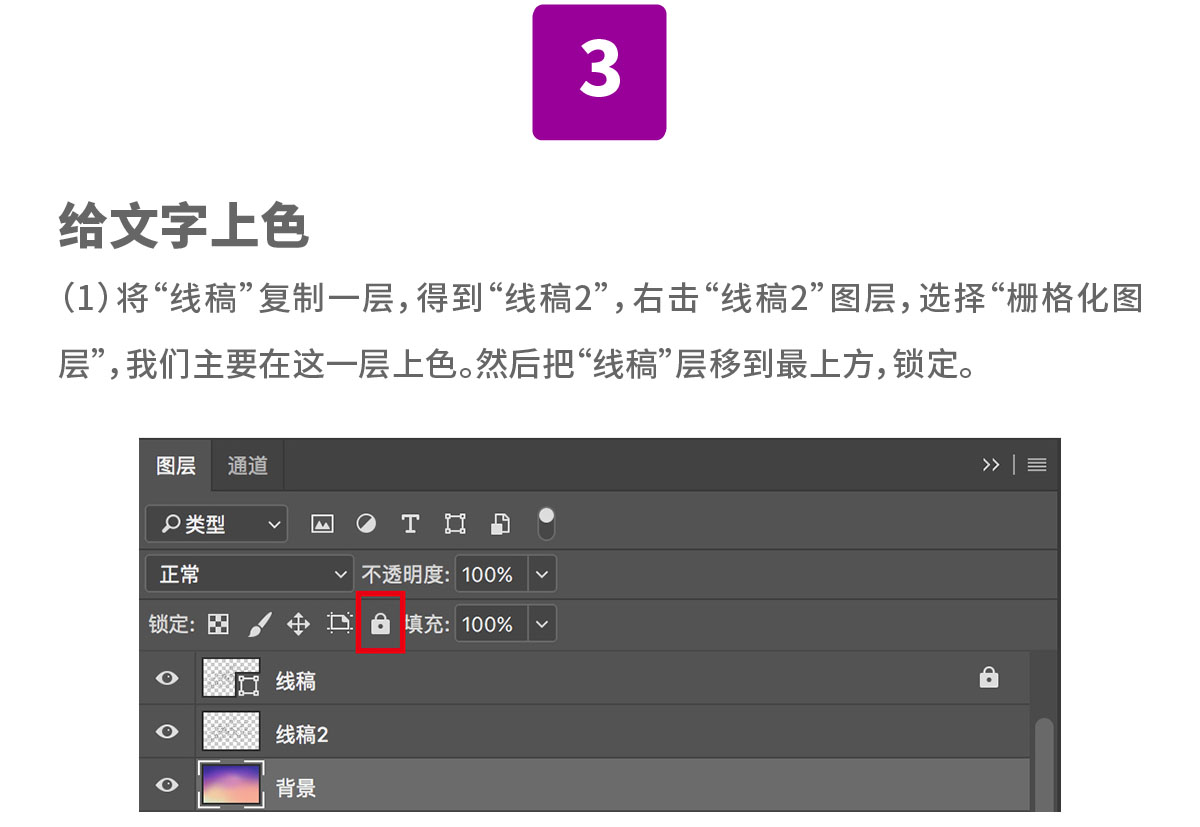This screenshot has height=827, width=1200.
Task: Enable the lock position icon
Action: point(297,623)
